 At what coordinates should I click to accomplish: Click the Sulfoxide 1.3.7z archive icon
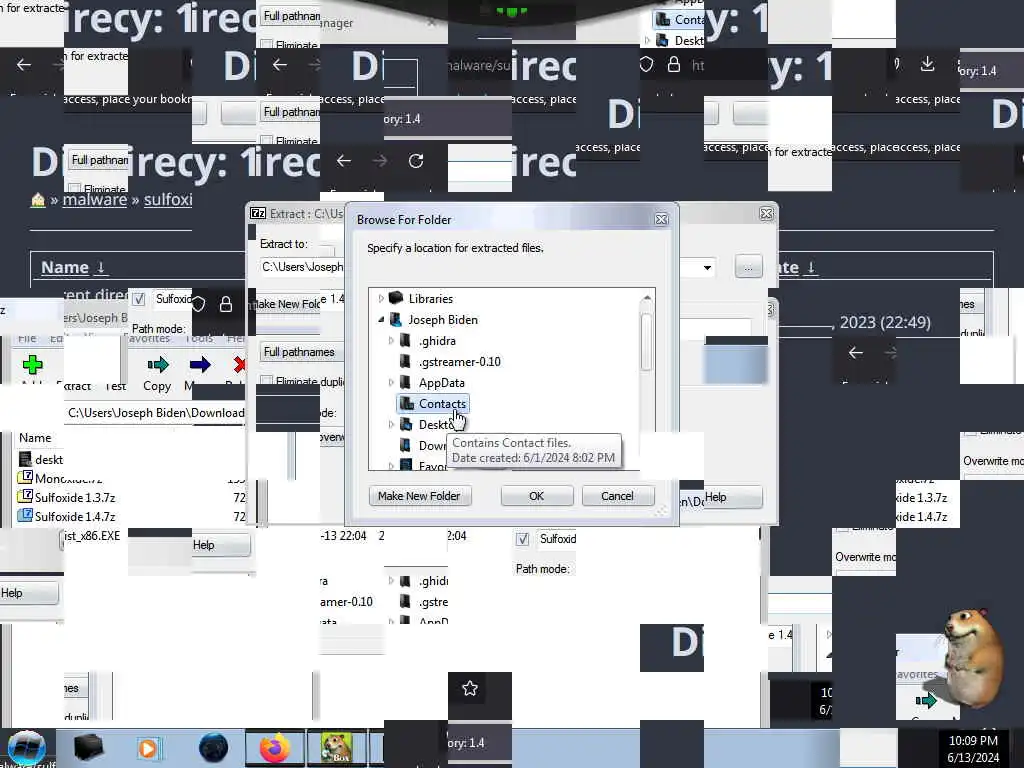coord(25,496)
